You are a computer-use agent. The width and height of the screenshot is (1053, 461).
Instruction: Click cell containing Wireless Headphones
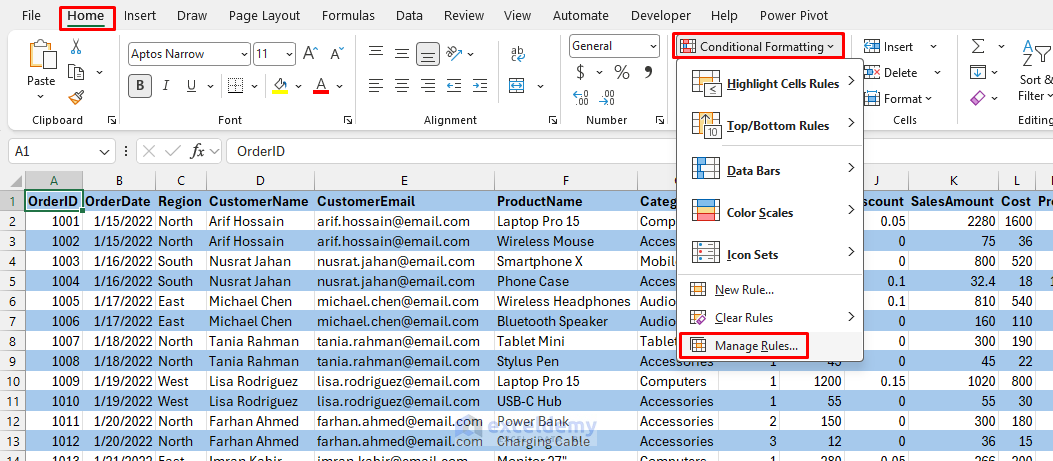tap(565, 301)
